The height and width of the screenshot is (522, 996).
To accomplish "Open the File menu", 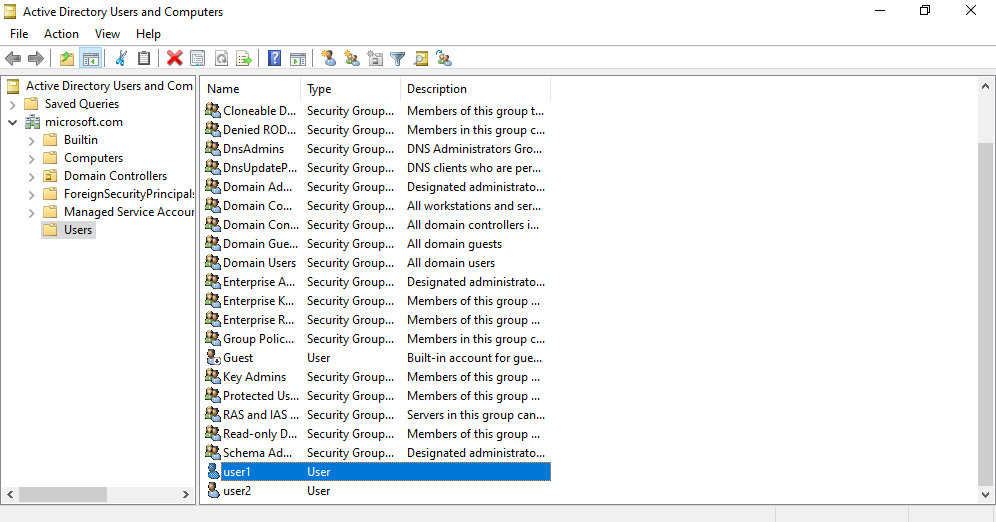I will click(19, 34).
